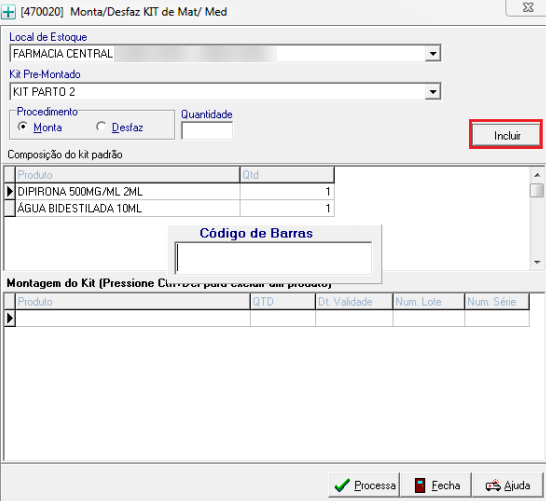This screenshot has width=546, height=501.
Task: Click the scroll down arrow in composition list
Action: tap(537, 262)
